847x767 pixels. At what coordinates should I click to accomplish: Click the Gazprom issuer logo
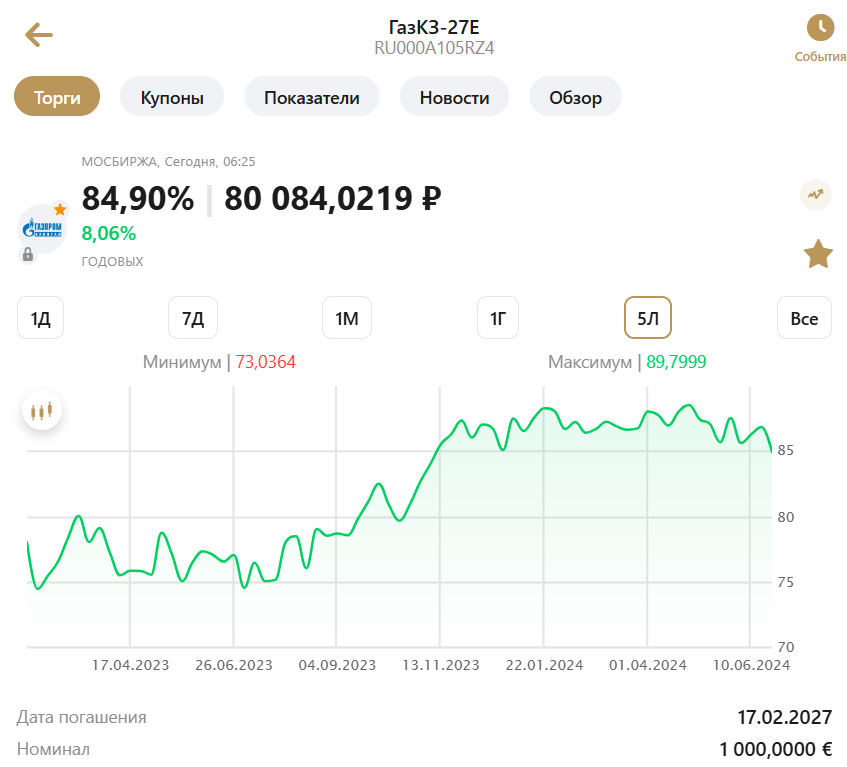click(x=42, y=228)
